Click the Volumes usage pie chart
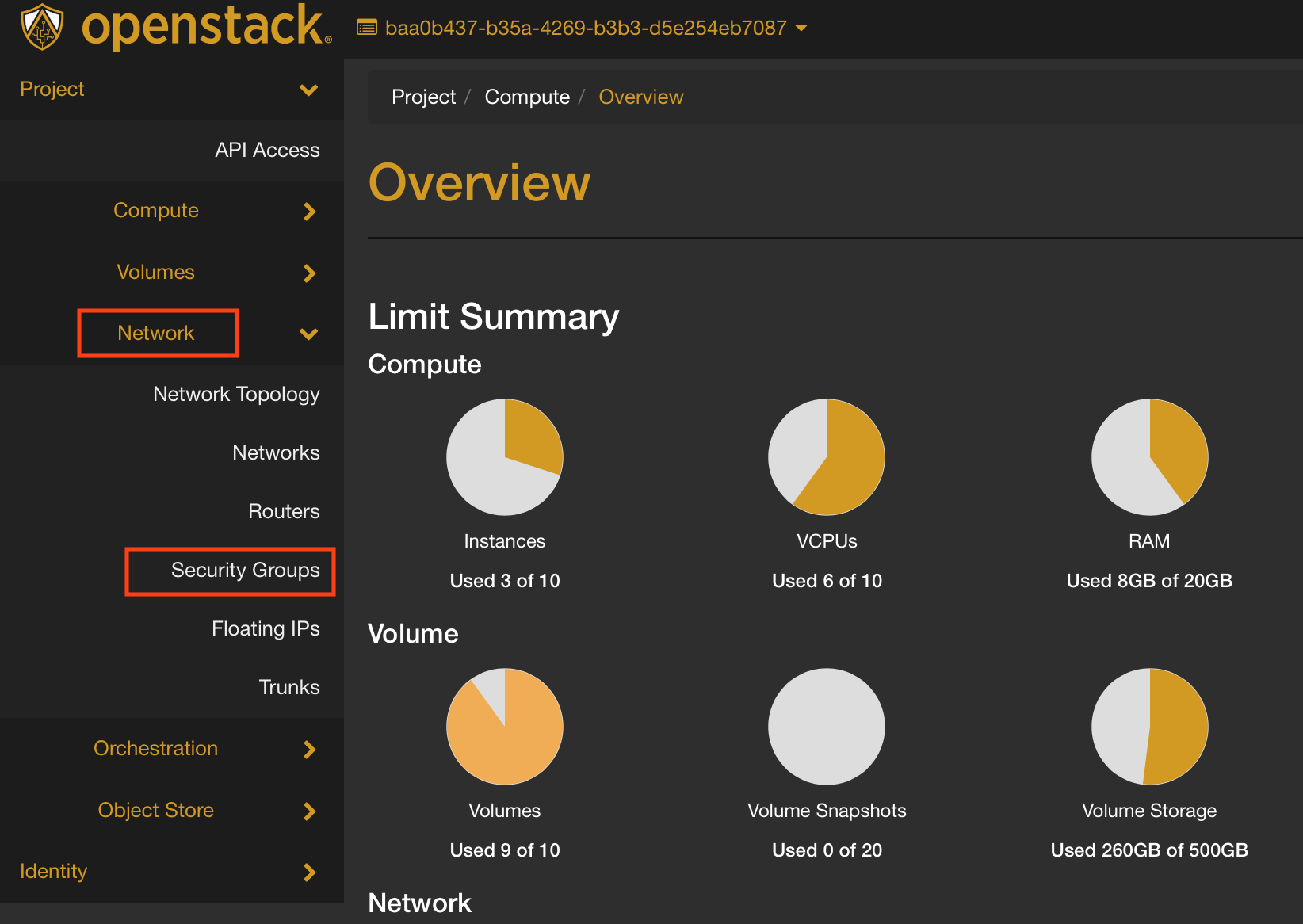 (x=504, y=726)
